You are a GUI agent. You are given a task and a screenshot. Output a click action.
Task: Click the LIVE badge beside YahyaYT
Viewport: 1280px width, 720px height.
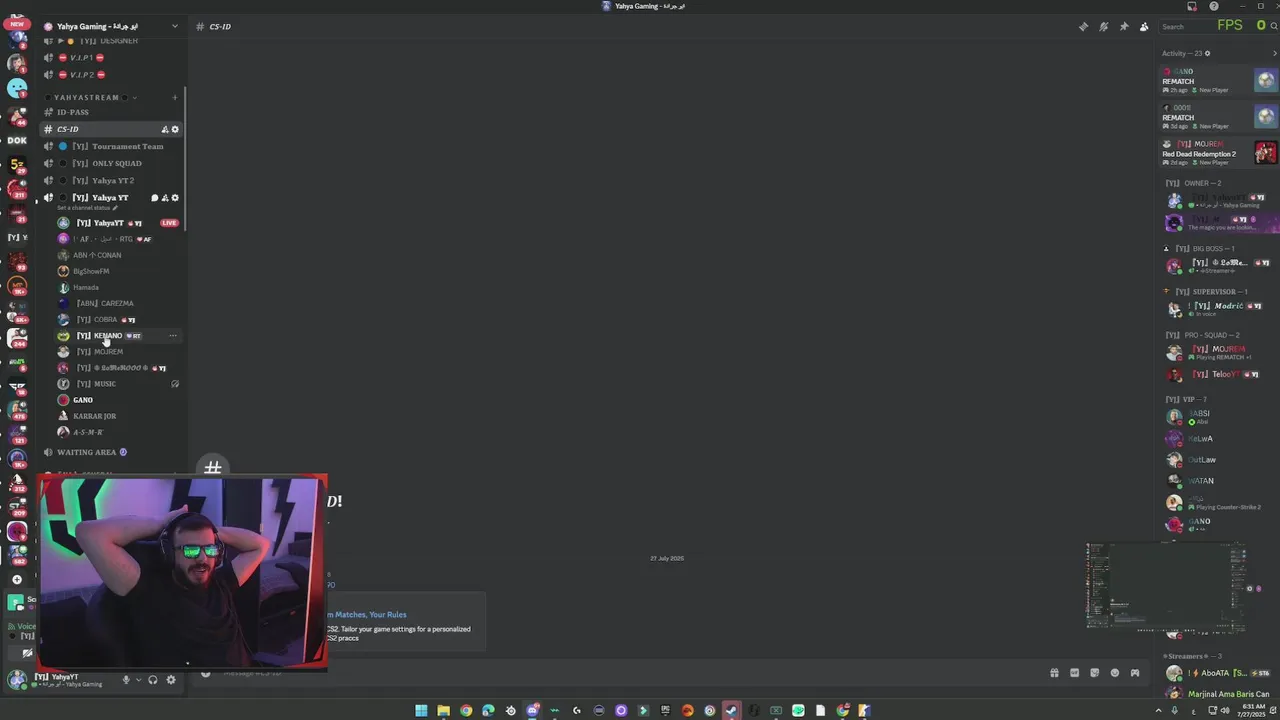pos(169,223)
